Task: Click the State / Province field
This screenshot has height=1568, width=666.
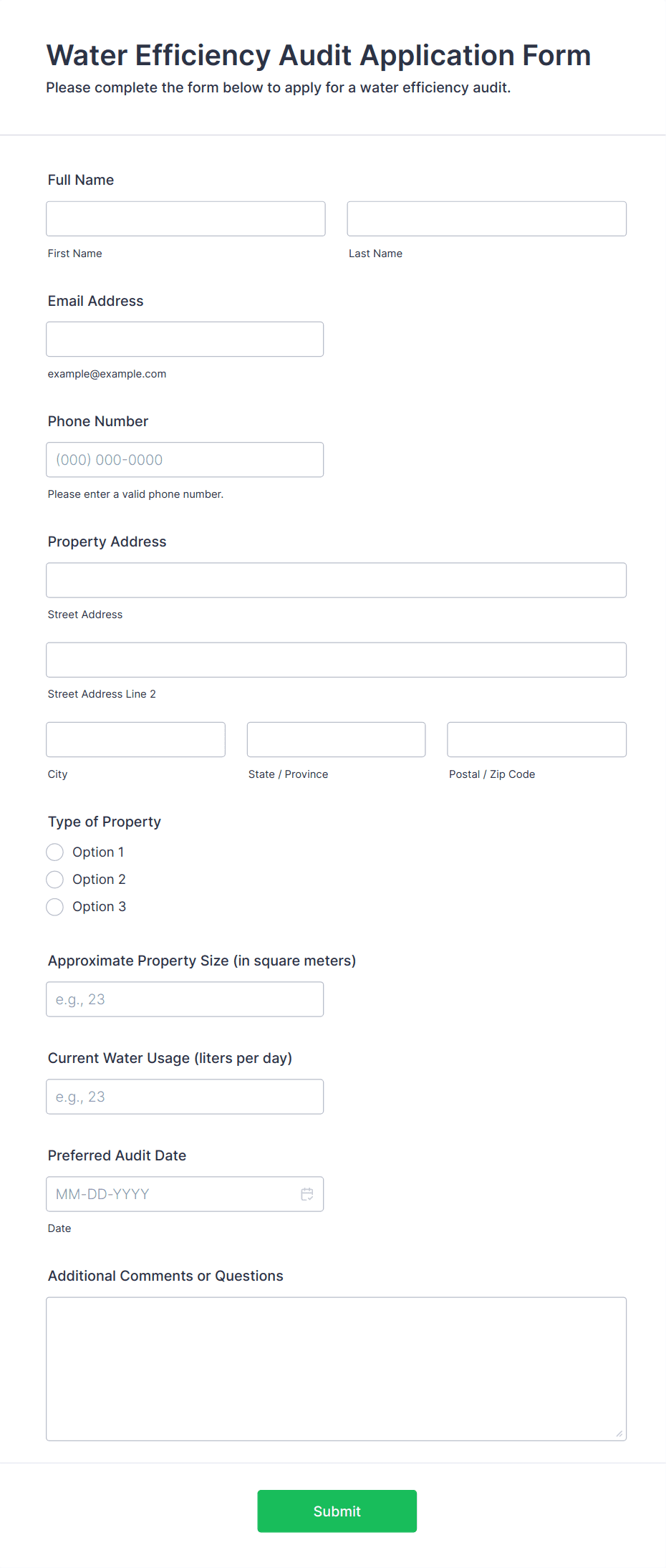Action: (x=336, y=739)
